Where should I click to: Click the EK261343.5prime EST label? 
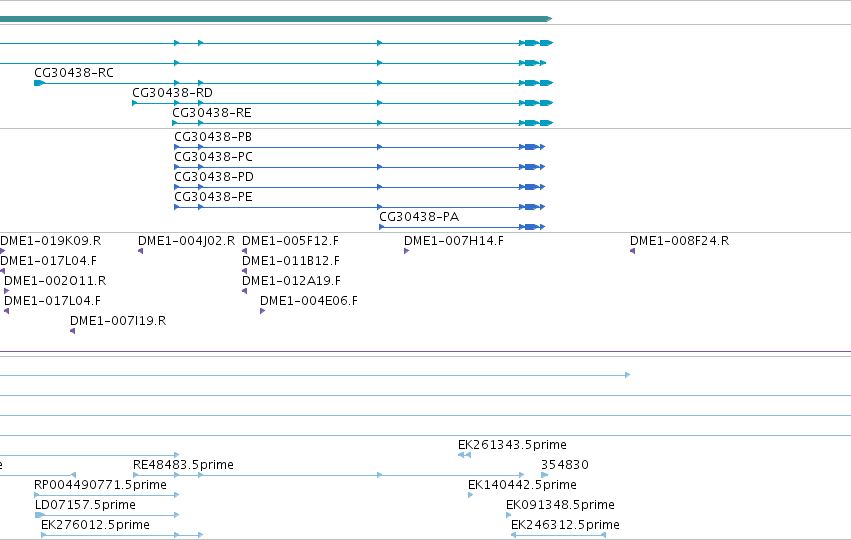[x=512, y=445]
